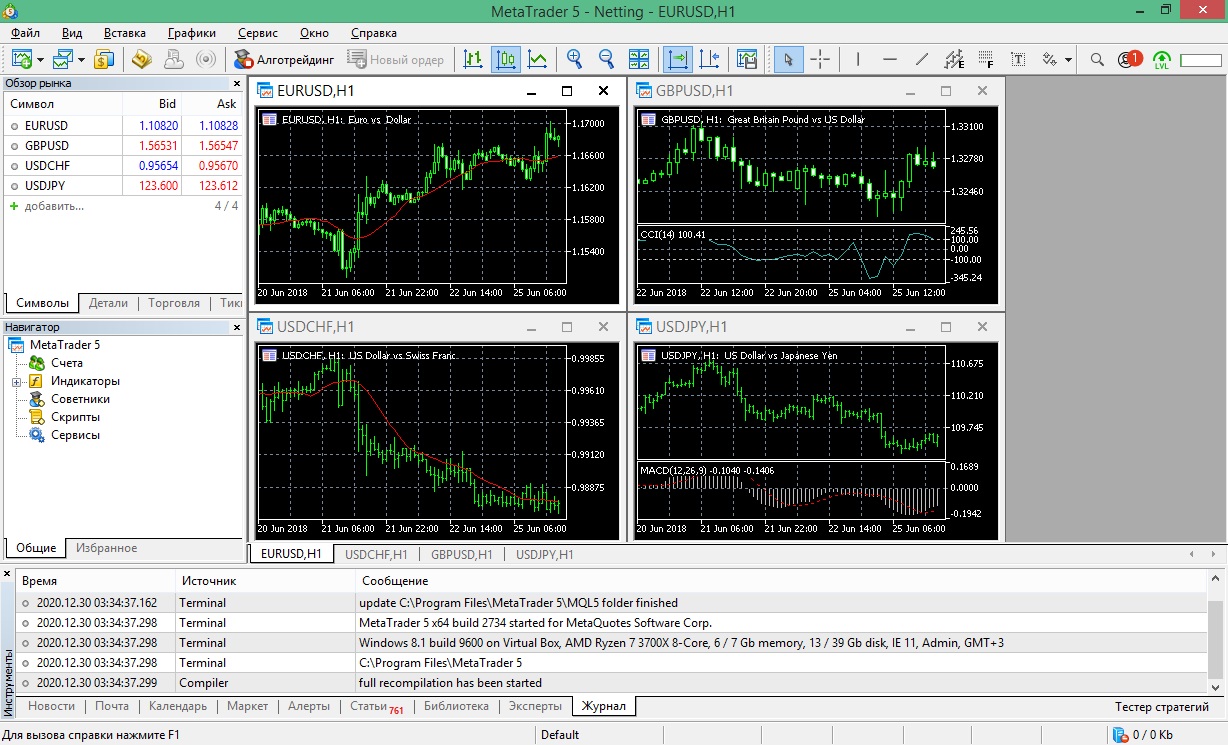Open the Эксперты tab in toolbox
The image size is (1228, 745).
point(535,706)
